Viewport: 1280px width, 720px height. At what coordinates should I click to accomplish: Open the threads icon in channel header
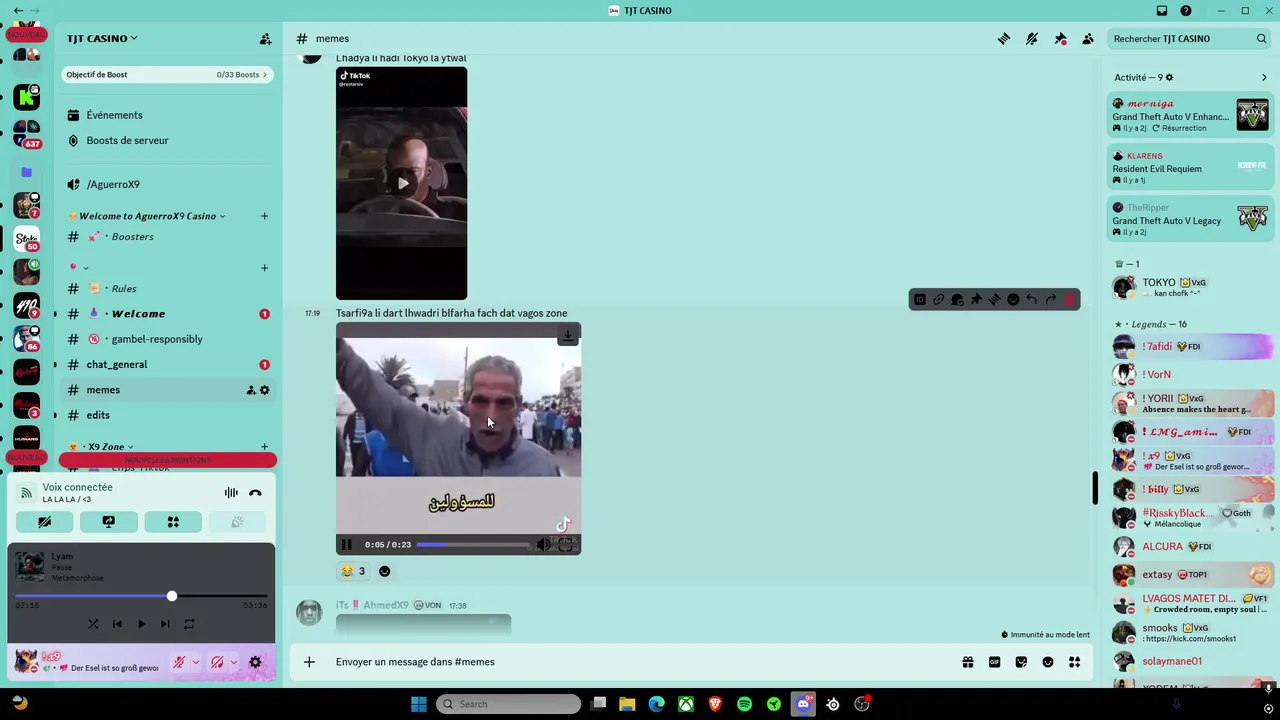coord(1003,39)
